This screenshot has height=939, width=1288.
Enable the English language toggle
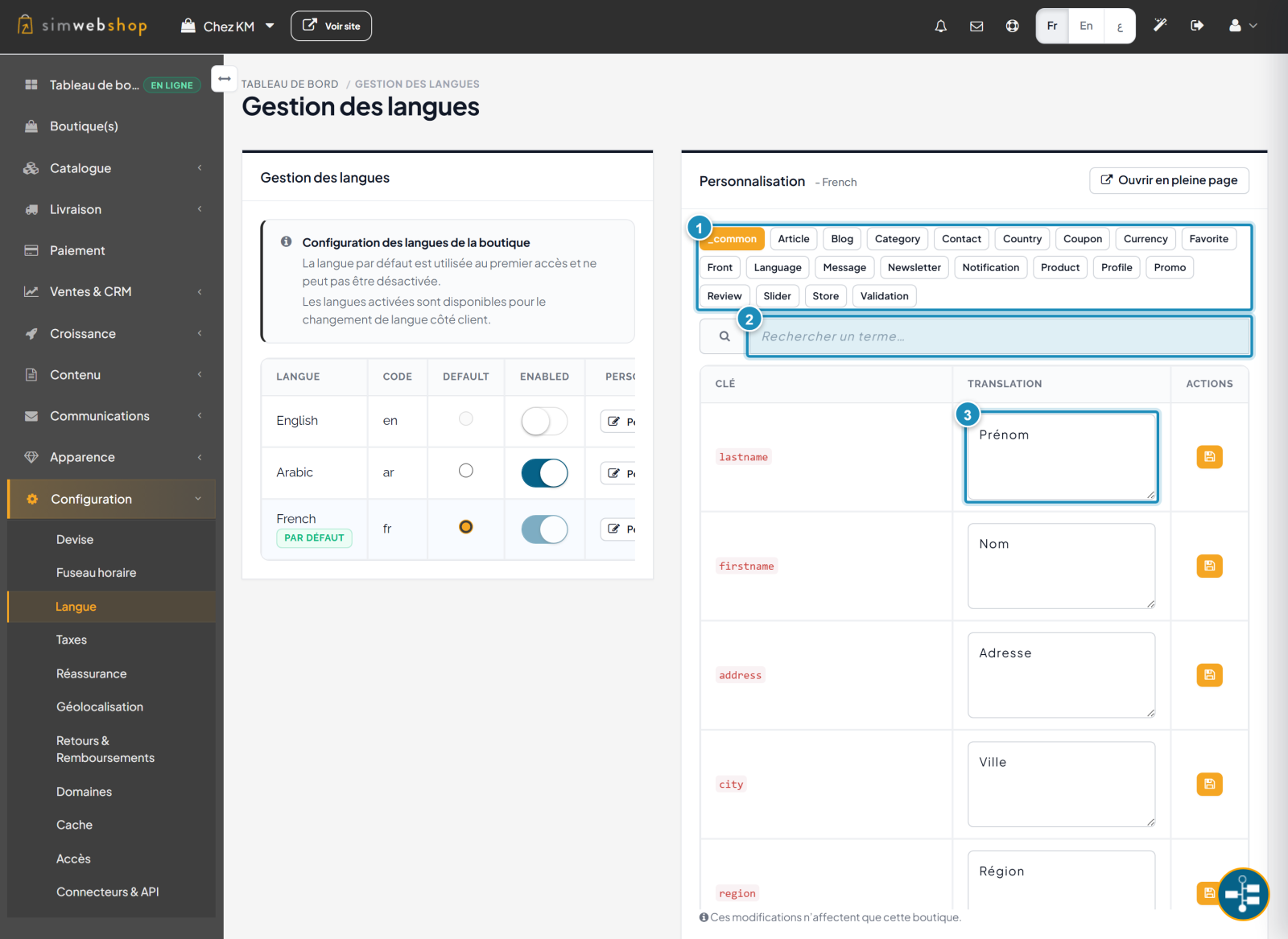(x=544, y=421)
